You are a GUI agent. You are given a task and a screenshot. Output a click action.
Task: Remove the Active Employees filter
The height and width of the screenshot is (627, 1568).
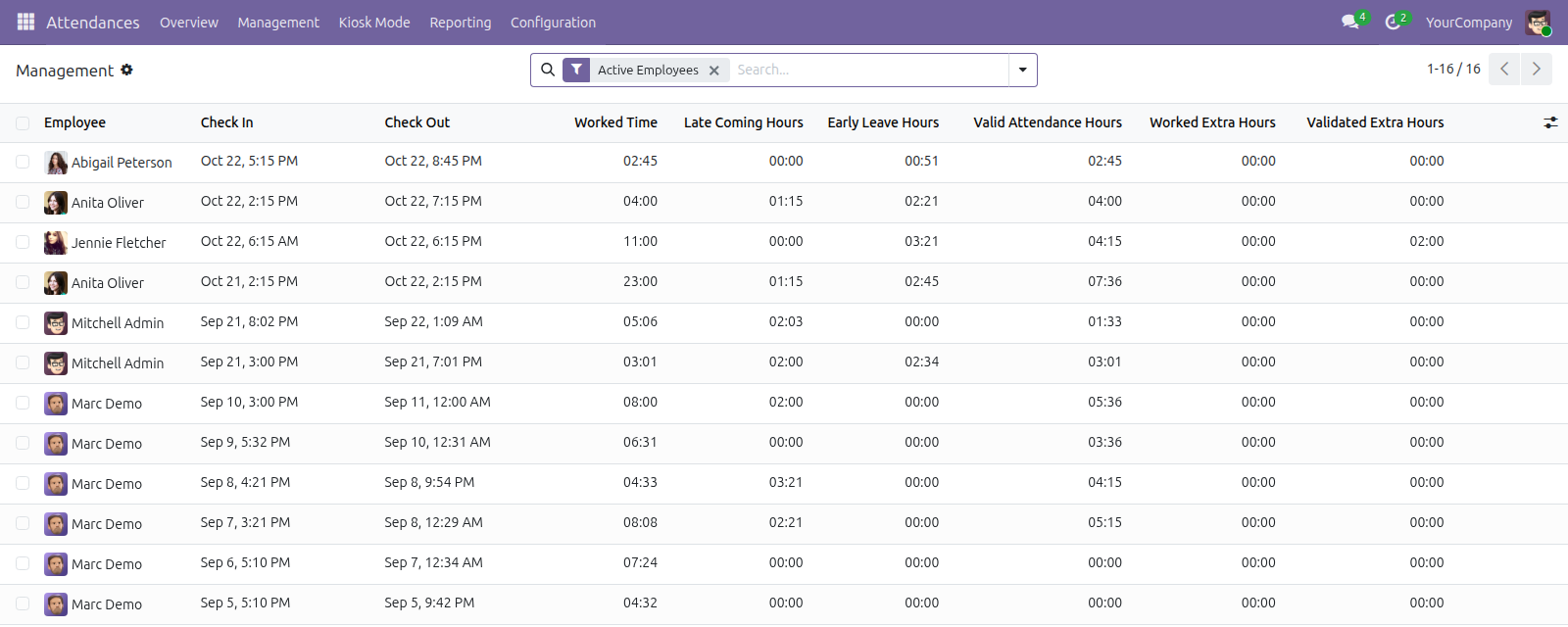(714, 71)
